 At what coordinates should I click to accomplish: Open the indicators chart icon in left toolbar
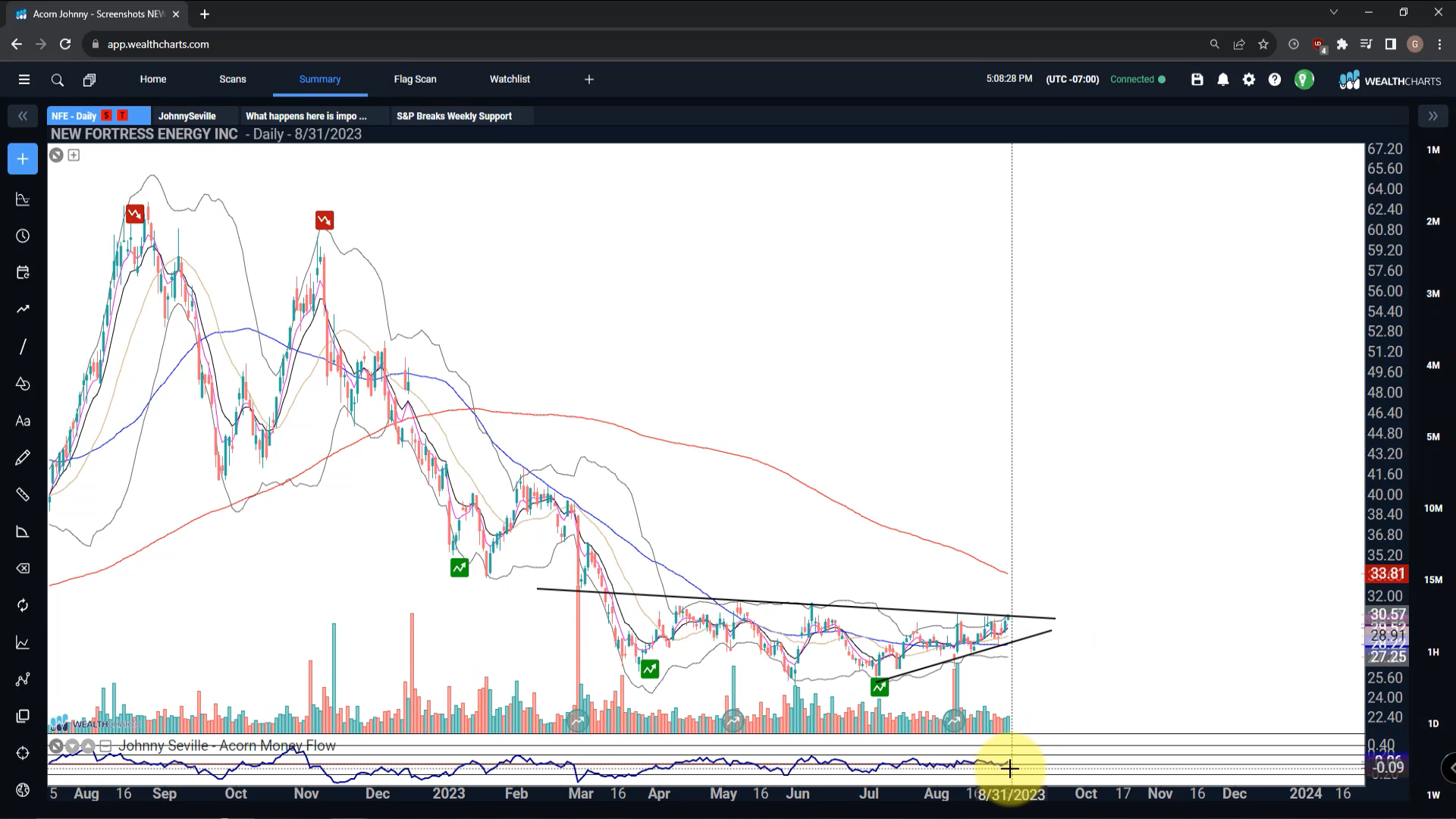(x=23, y=199)
